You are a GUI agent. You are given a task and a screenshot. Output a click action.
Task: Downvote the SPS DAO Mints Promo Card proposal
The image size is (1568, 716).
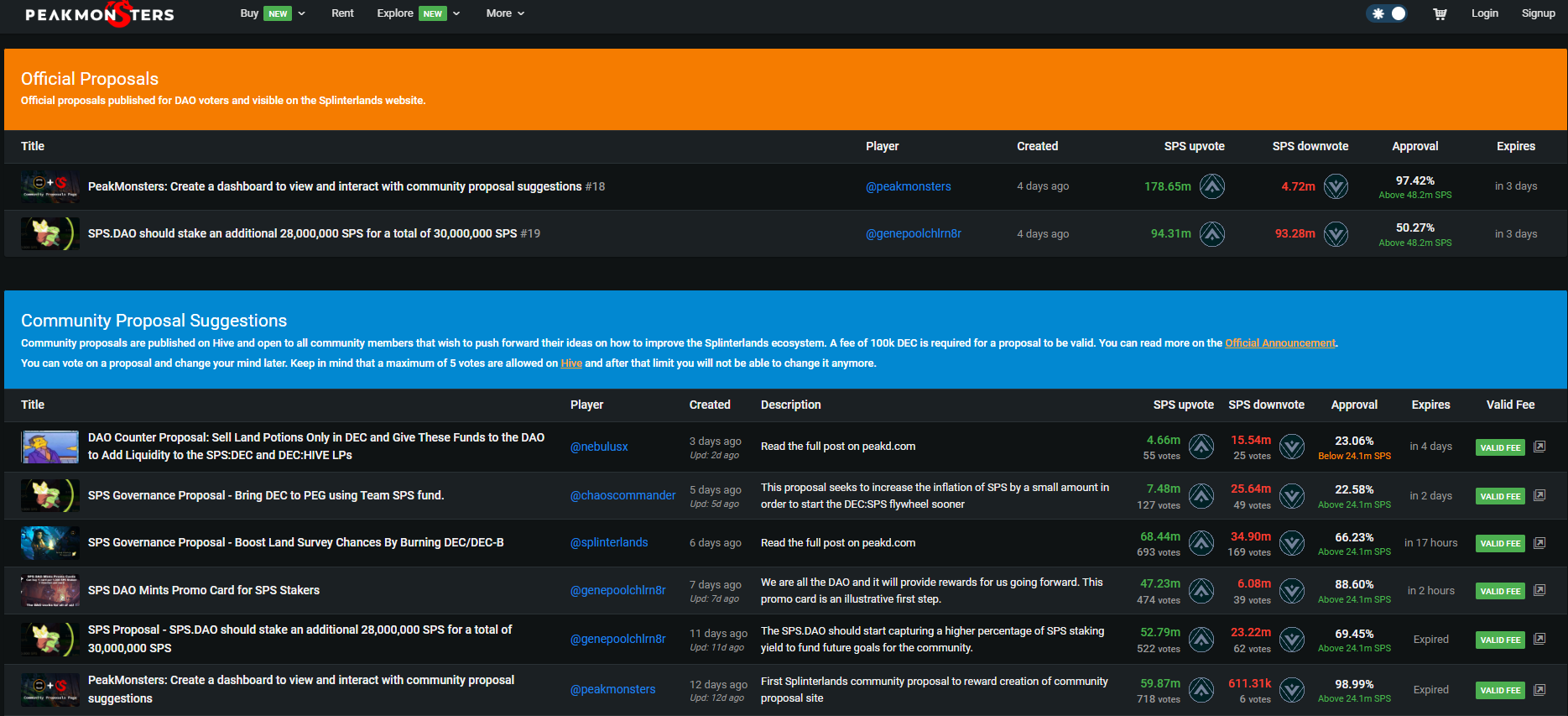[1292, 591]
